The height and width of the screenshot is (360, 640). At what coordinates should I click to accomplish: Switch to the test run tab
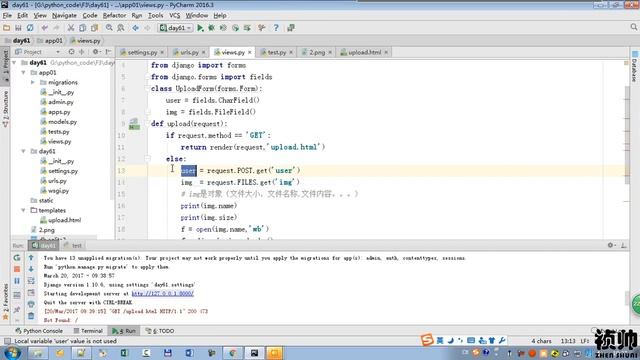pyautogui.click(x=73, y=245)
